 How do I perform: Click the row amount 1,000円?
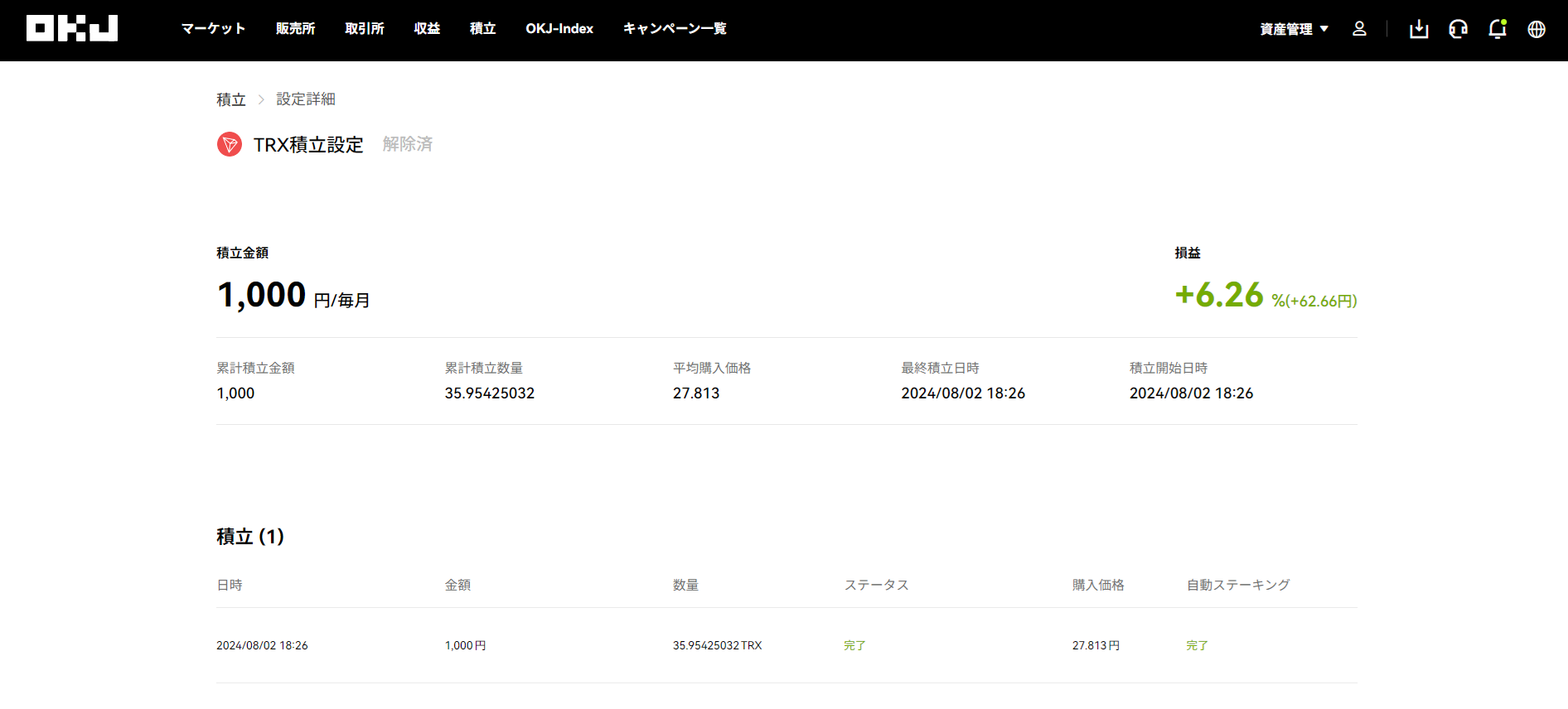(x=466, y=645)
